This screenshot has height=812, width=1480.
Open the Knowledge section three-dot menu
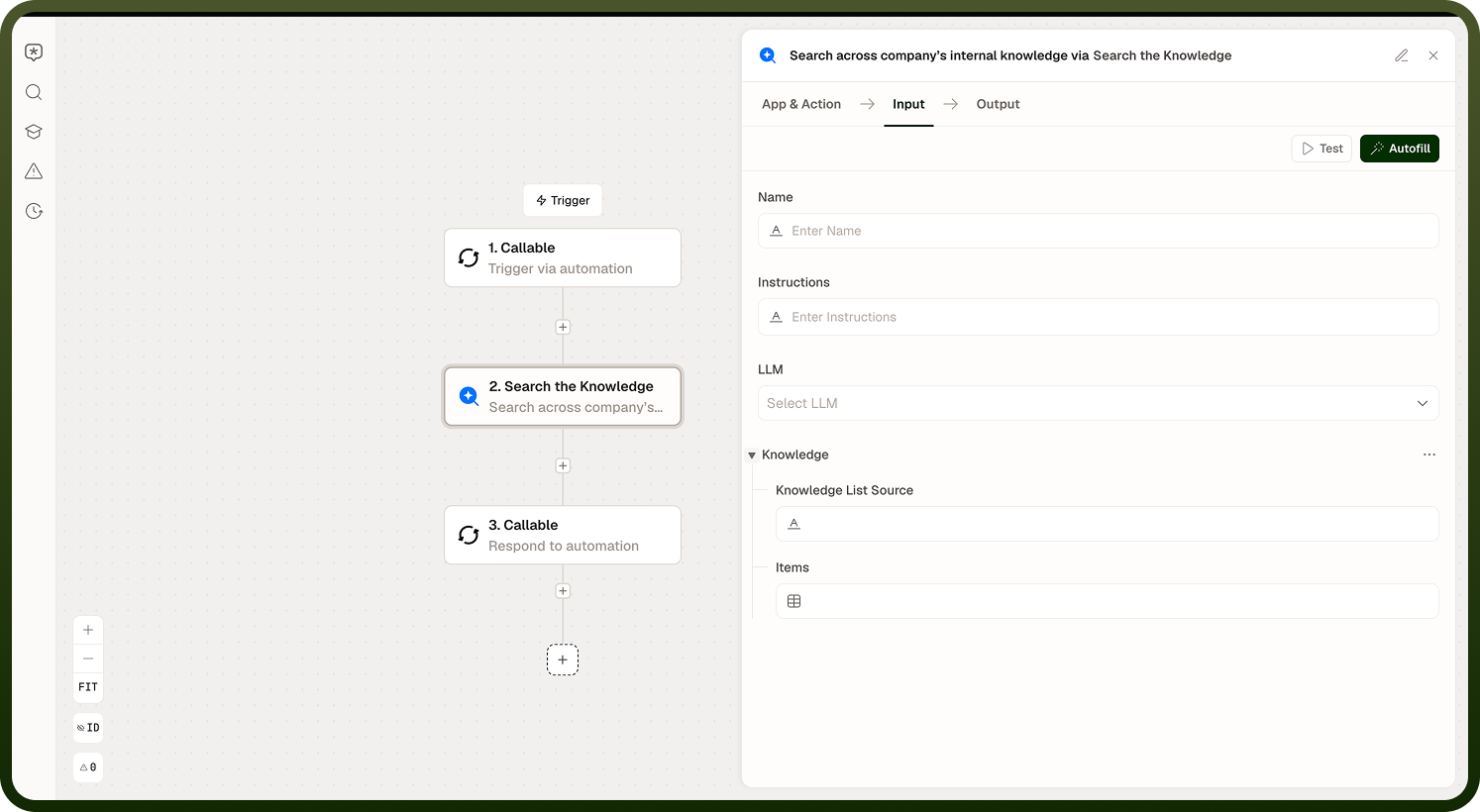pos(1429,455)
